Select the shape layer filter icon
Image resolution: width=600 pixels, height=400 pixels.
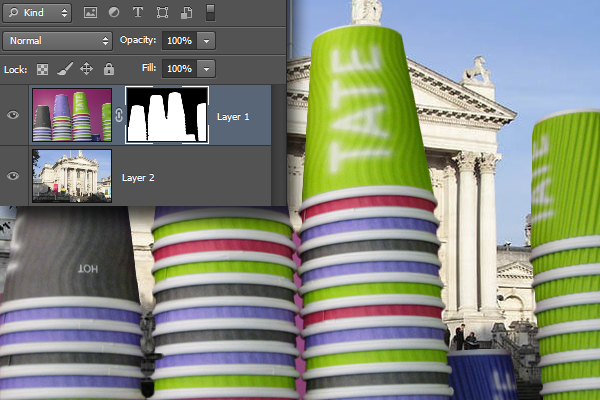point(161,13)
